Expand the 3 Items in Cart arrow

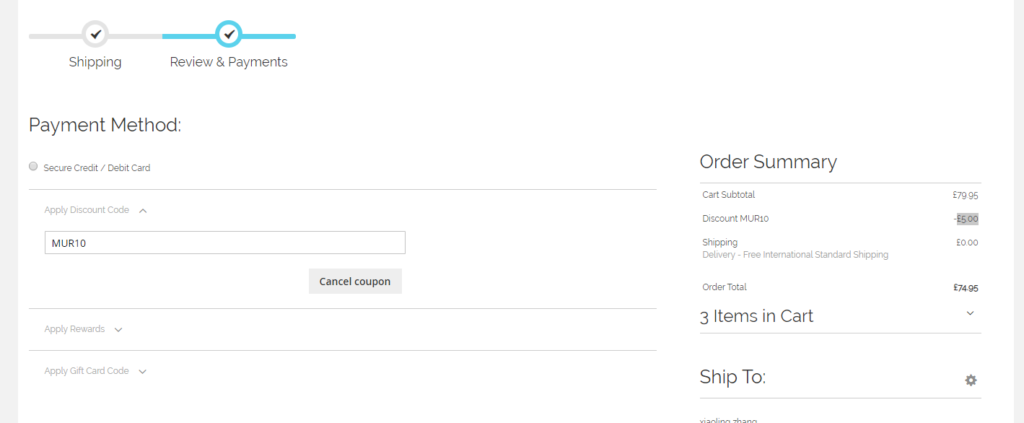tap(970, 313)
